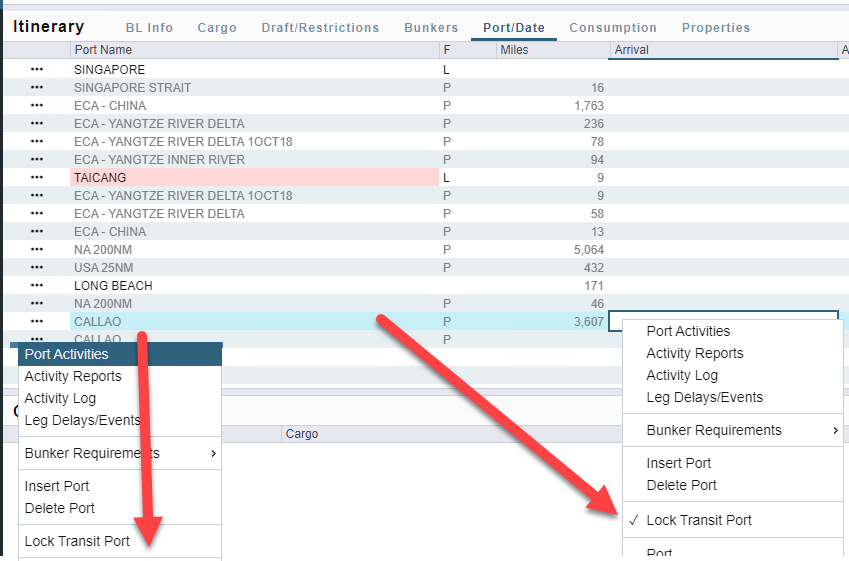Open row options for NA 200NM 5,064 miles
This screenshot has height=561, width=849.
37,250
